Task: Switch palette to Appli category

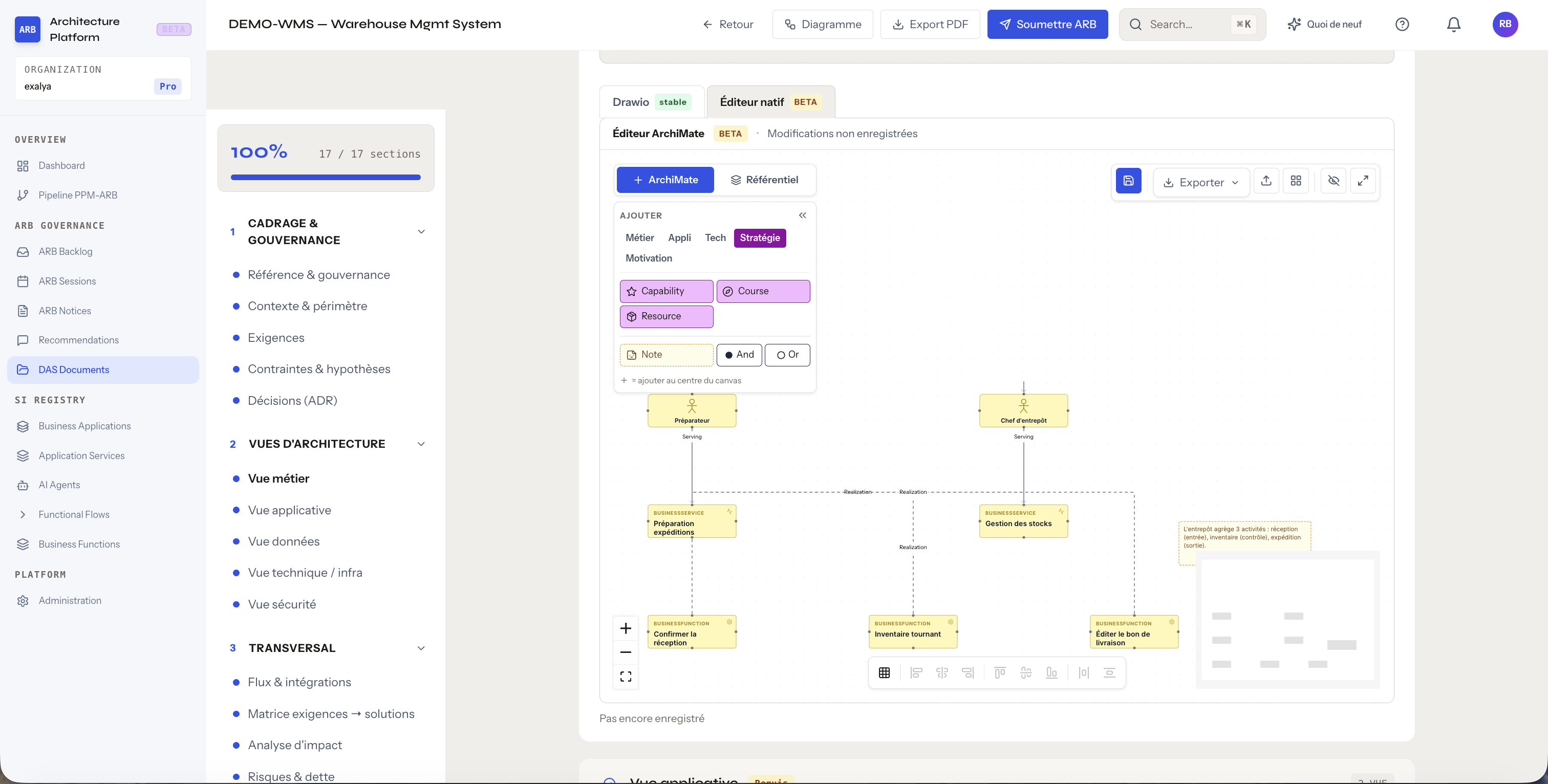Action: coord(680,238)
